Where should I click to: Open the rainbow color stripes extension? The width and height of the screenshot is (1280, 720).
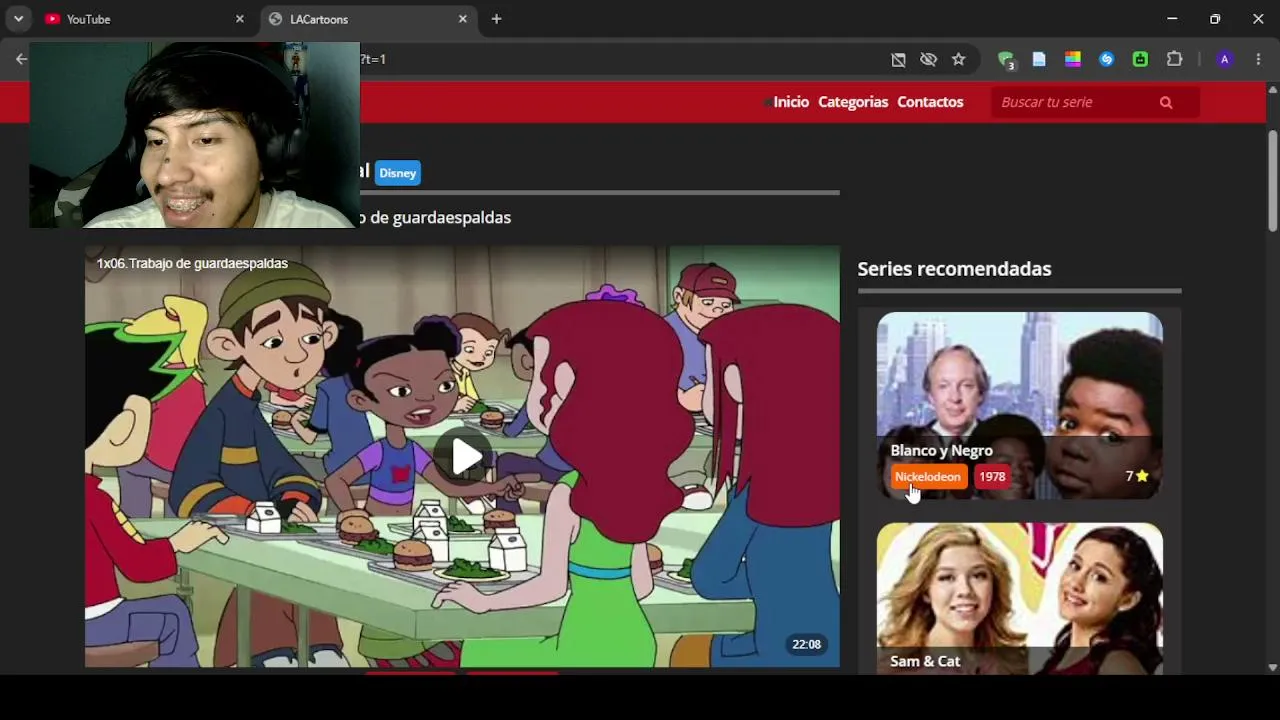pos(1073,60)
